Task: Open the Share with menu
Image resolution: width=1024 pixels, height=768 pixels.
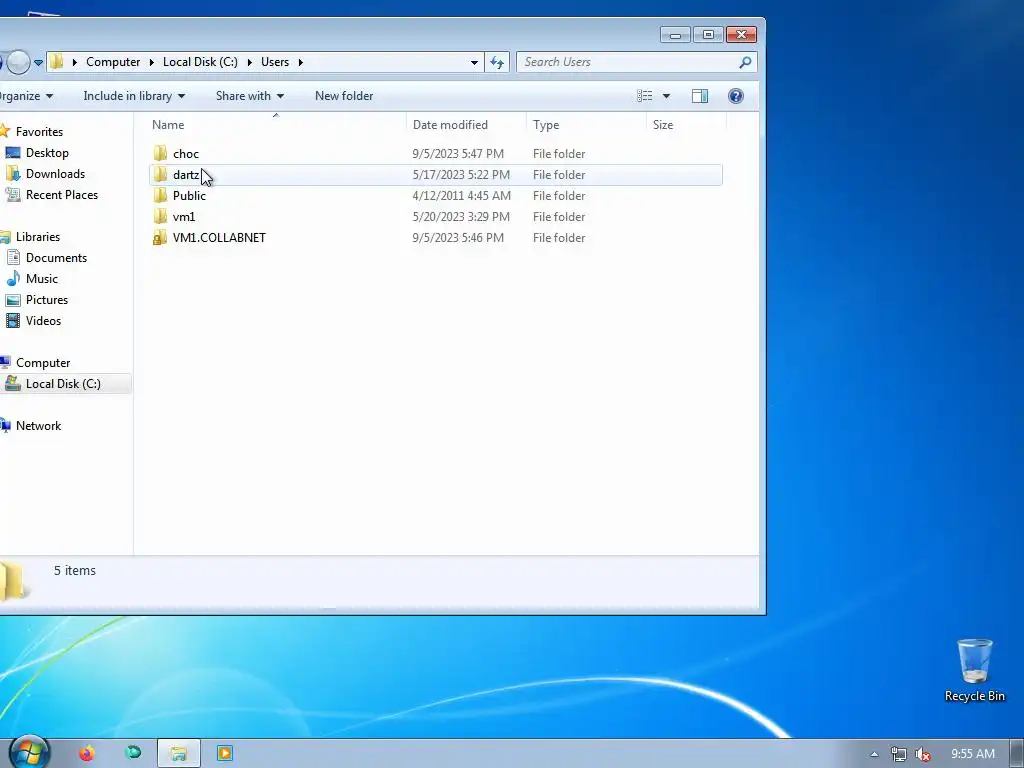Action: point(249,96)
